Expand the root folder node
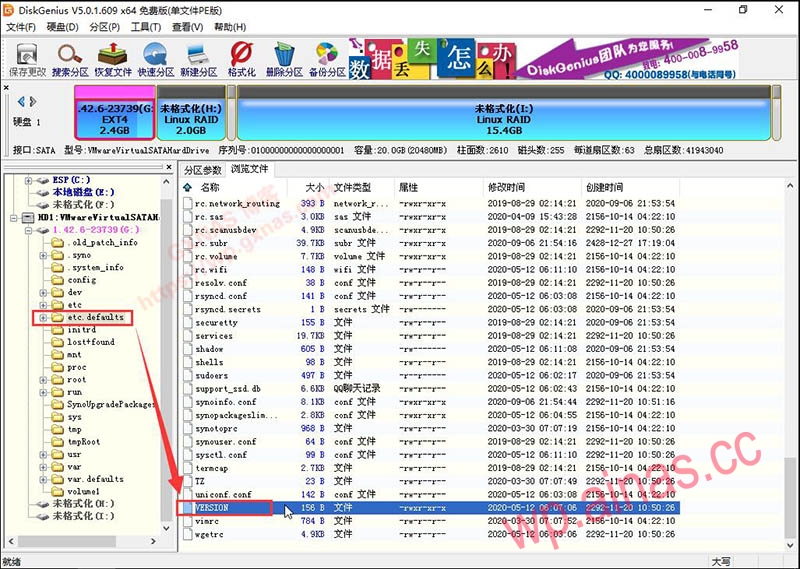 coord(43,380)
